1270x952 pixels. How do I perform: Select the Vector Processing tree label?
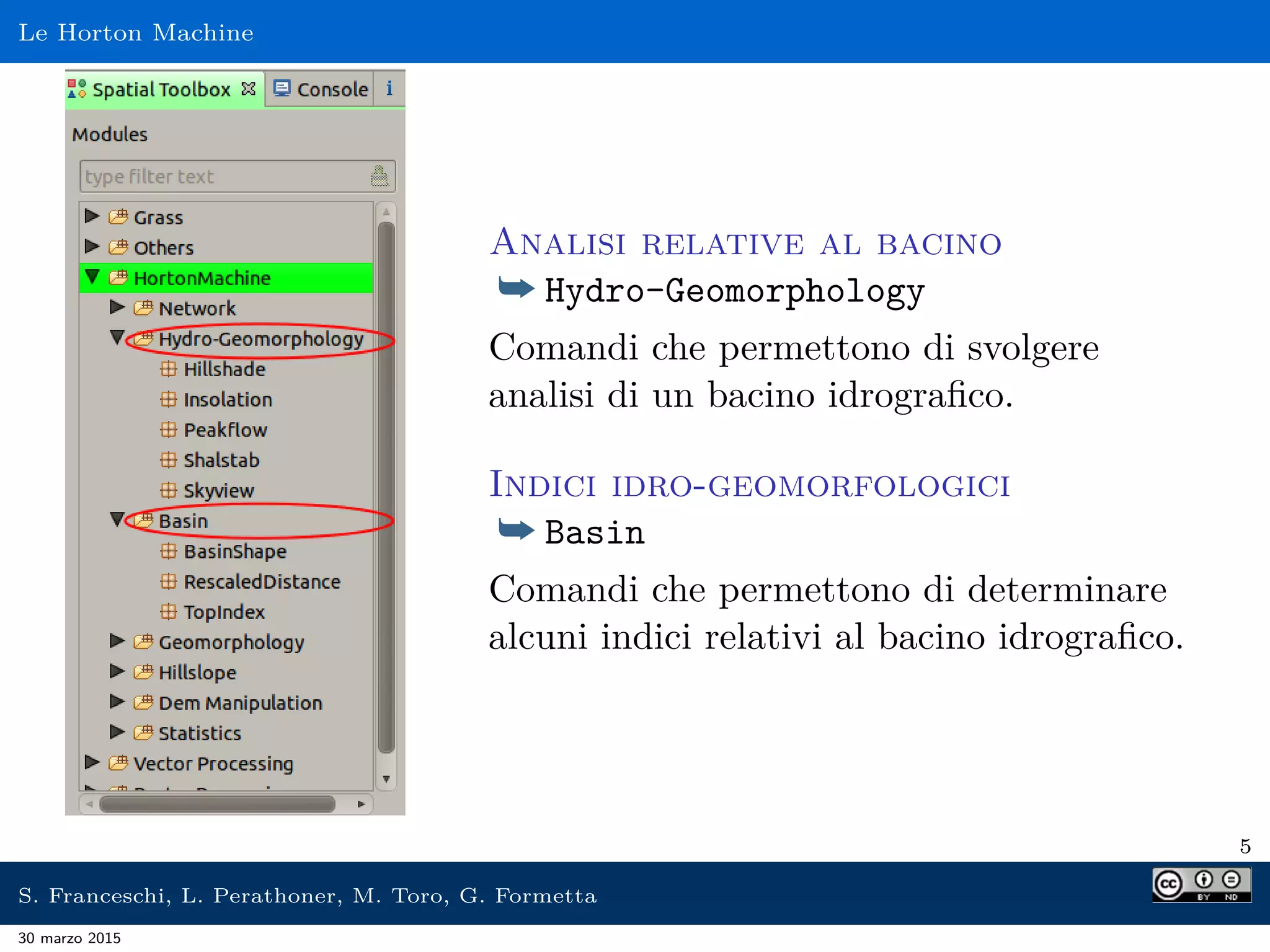pyautogui.click(x=213, y=765)
